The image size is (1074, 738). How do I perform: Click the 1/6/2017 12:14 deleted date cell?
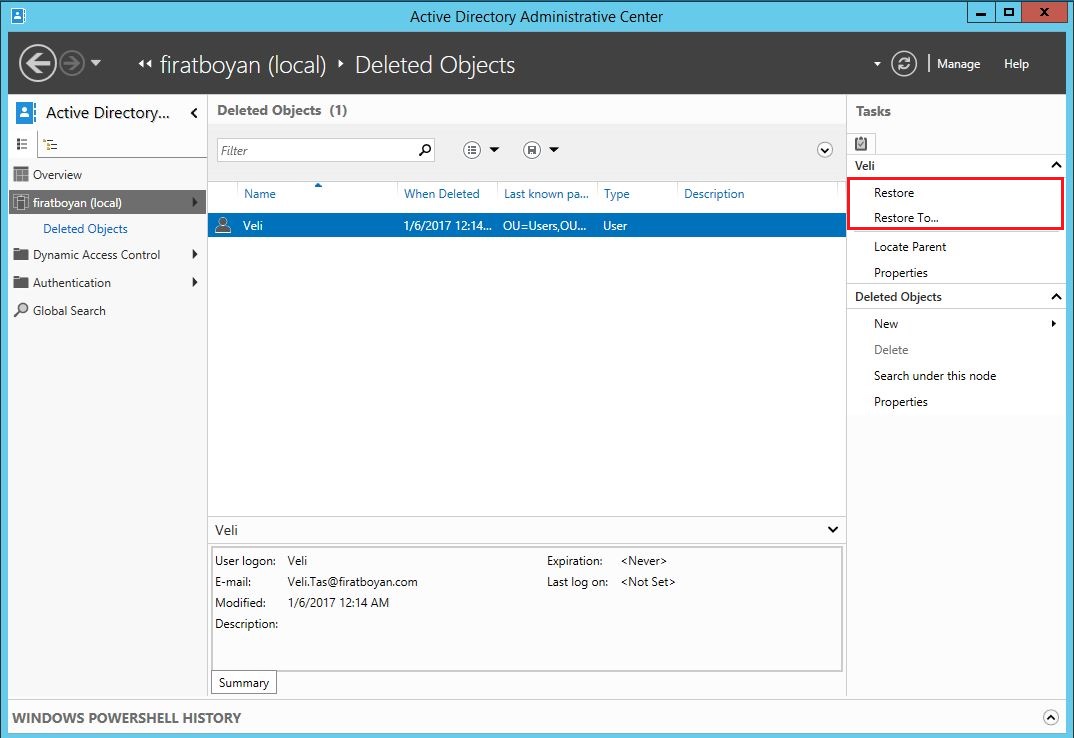(x=447, y=225)
